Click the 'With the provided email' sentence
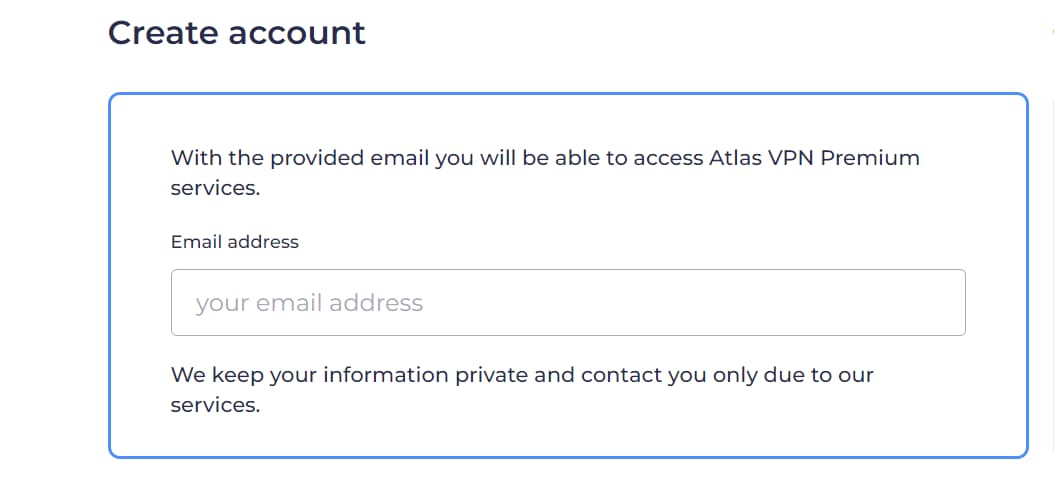This screenshot has width=1054, height=488. click(x=400, y=158)
